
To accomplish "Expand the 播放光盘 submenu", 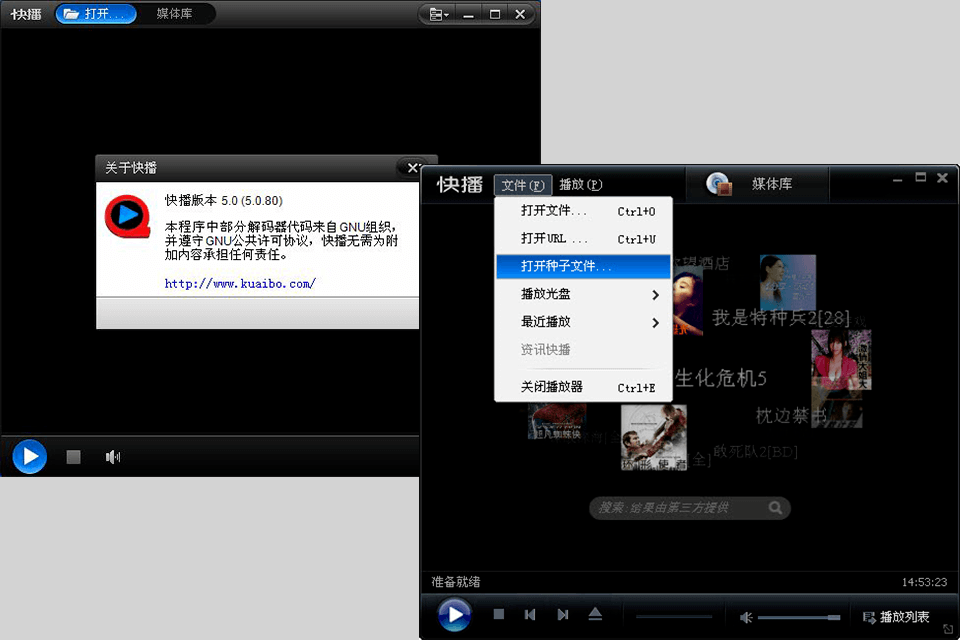I will (x=583, y=295).
